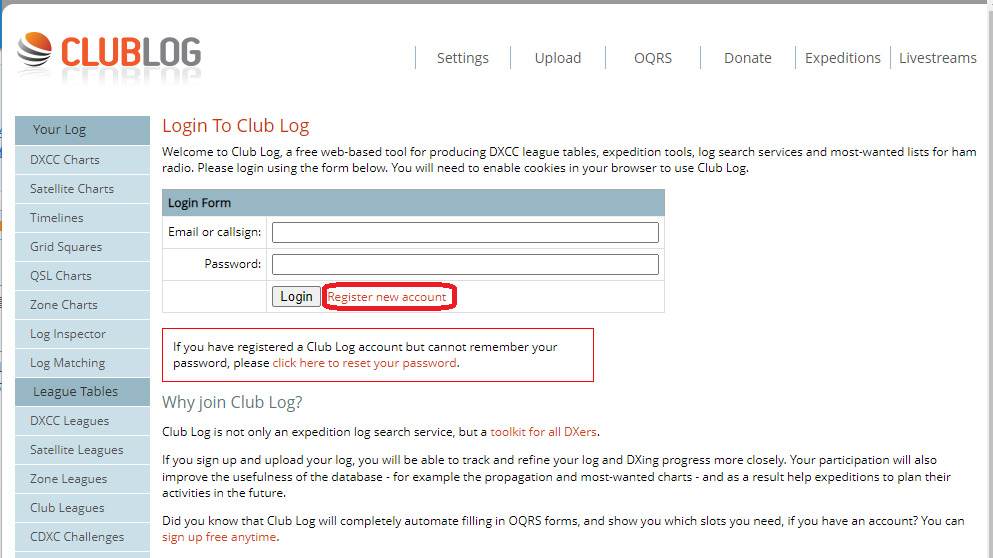The height and width of the screenshot is (558, 993).
Task: Click the Login button
Action: (296, 296)
